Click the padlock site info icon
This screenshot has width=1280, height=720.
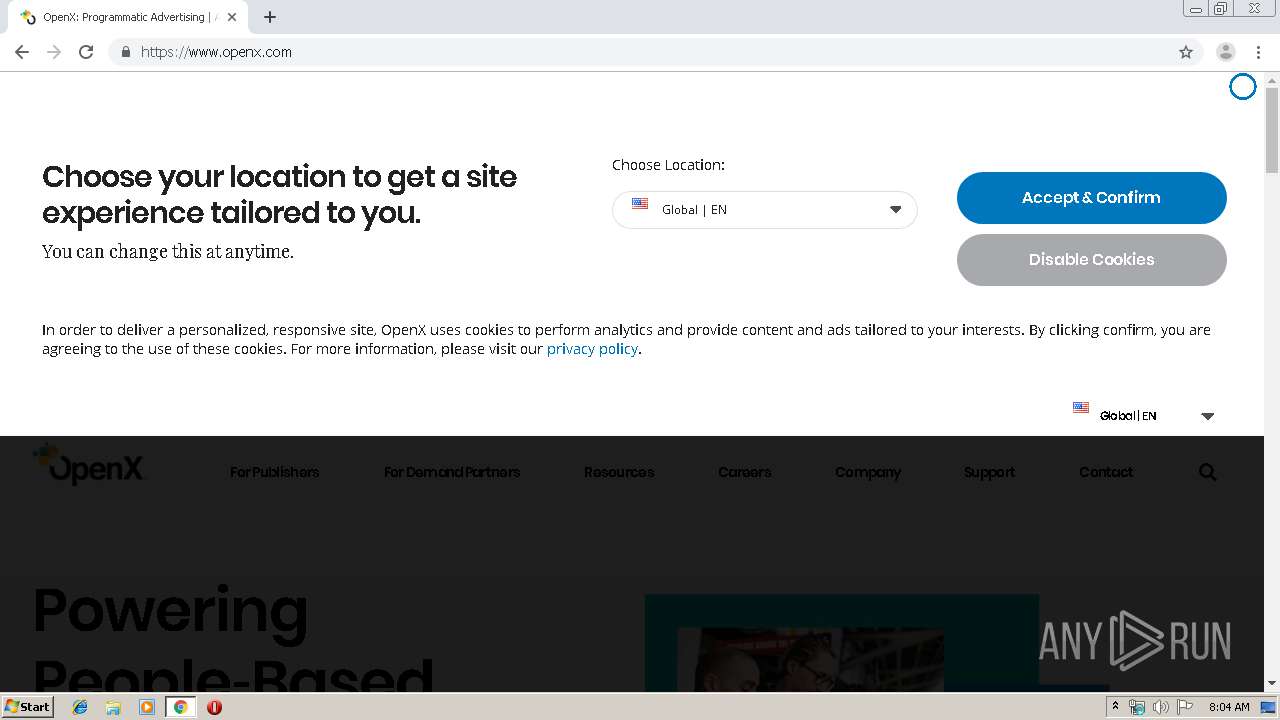click(125, 52)
